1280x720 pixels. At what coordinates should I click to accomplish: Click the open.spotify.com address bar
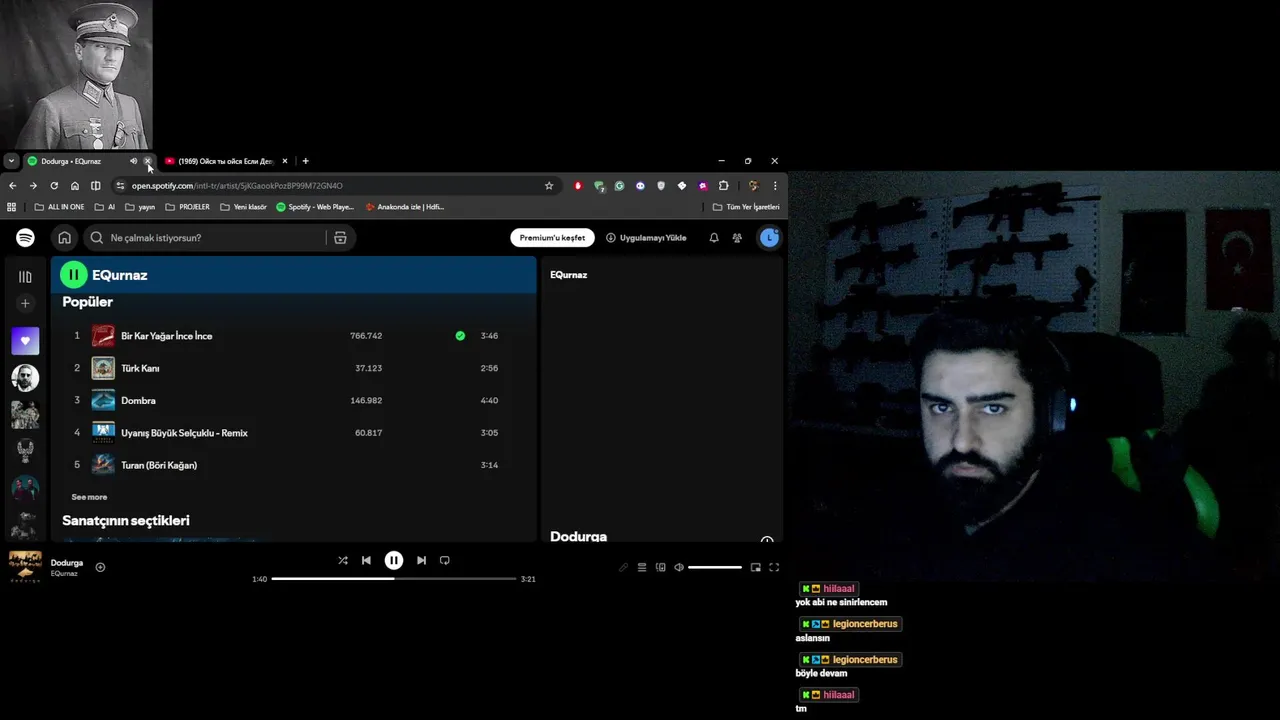pos(335,186)
